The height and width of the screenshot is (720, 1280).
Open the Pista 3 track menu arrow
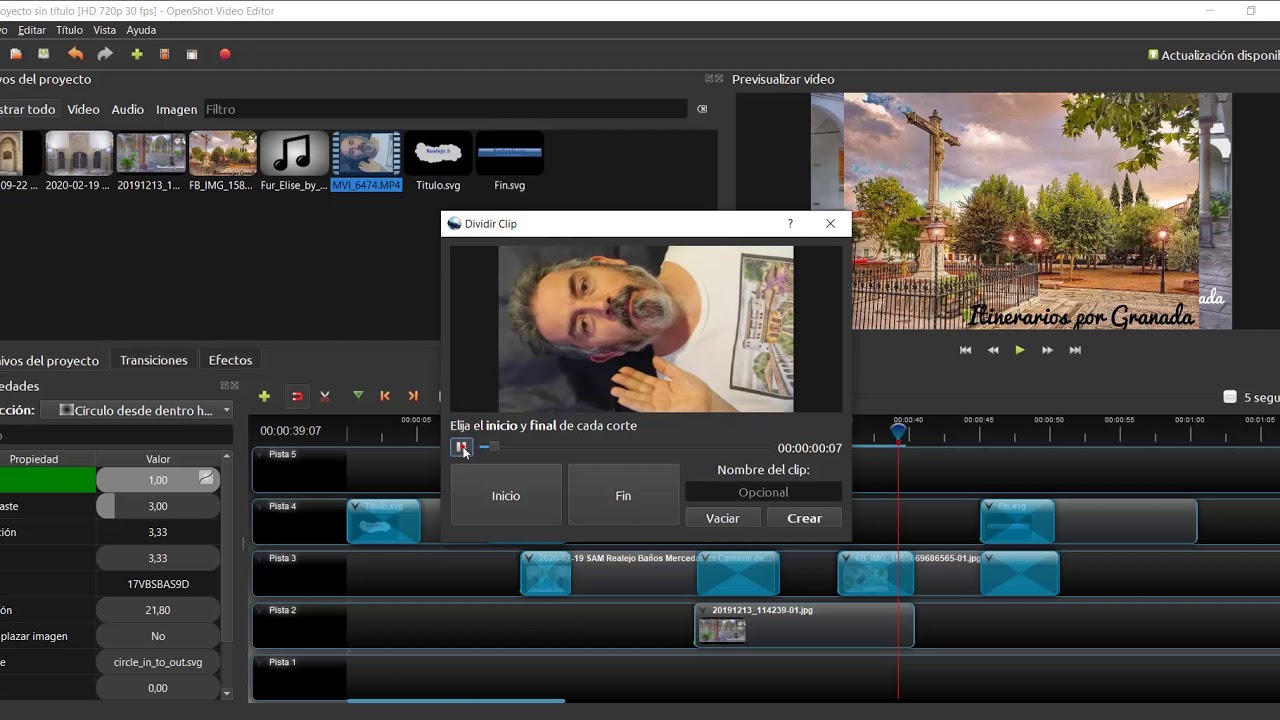pyautogui.click(x=261, y=558)
